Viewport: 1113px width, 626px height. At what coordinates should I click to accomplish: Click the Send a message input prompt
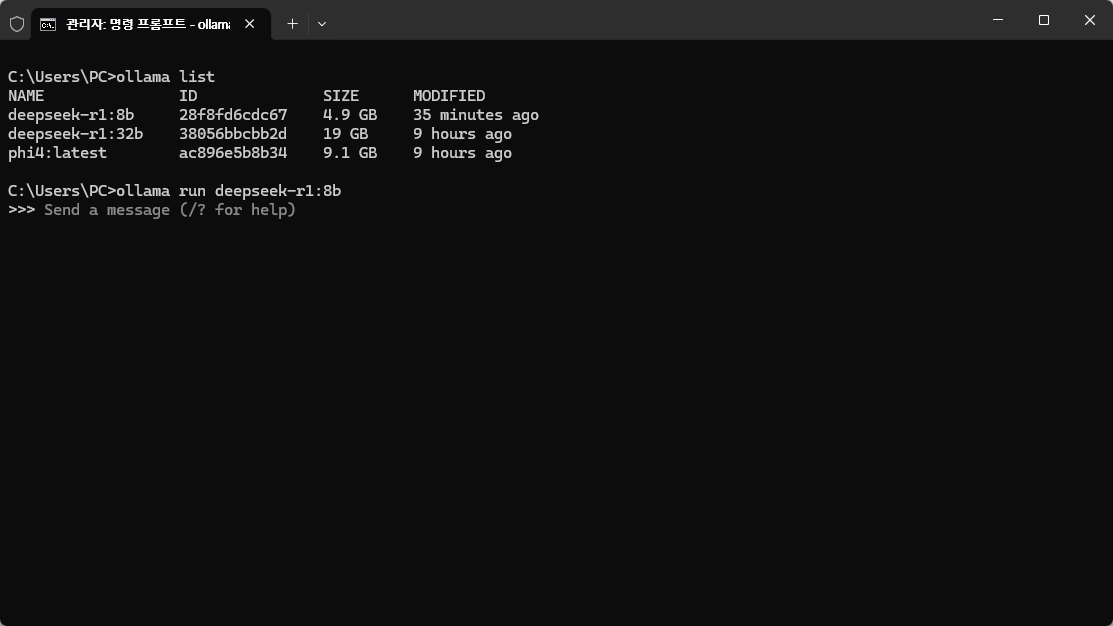click(170, 210)
